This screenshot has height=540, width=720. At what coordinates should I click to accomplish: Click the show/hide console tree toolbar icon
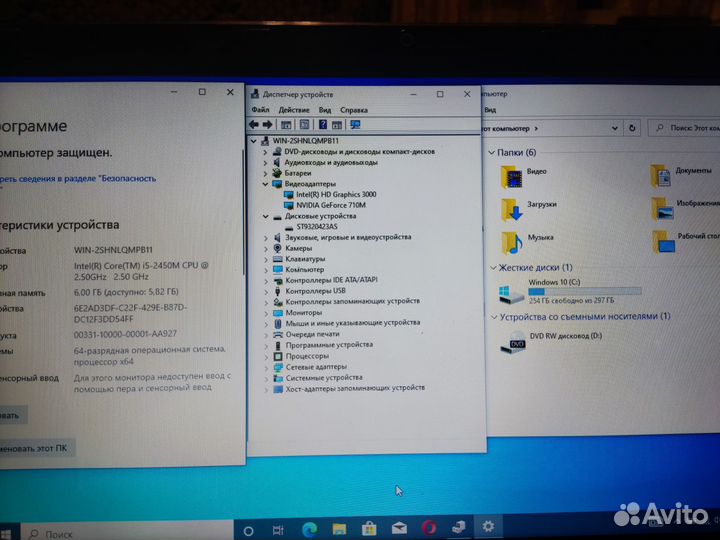coord(286,124)
